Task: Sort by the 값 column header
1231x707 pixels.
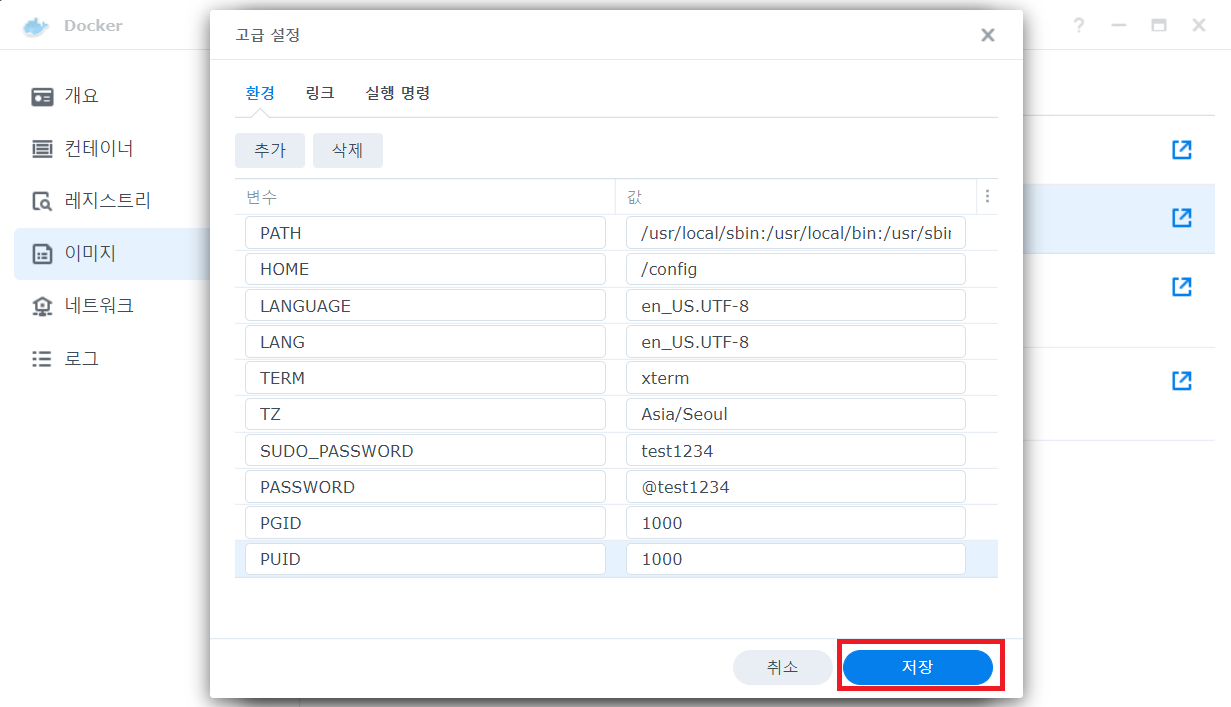Action: [796, 197]
